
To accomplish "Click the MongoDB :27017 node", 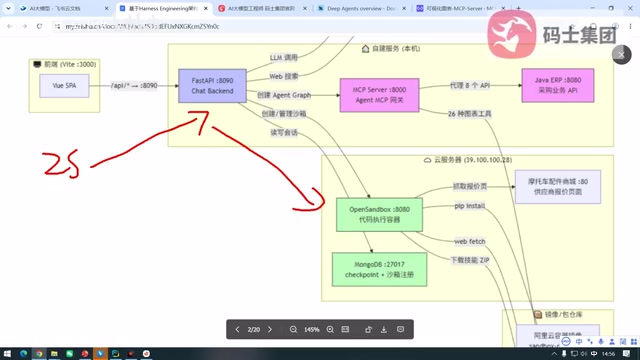I will [x=379, y=269].
